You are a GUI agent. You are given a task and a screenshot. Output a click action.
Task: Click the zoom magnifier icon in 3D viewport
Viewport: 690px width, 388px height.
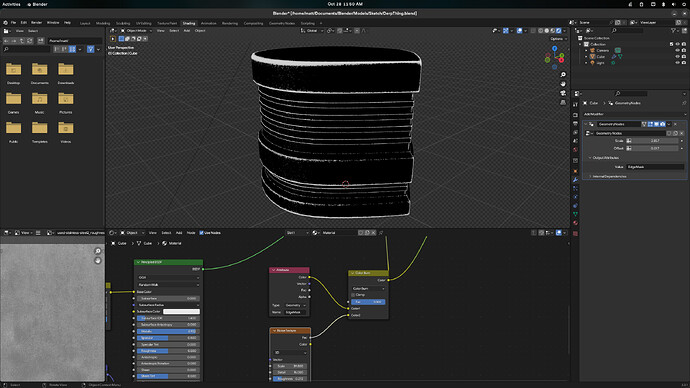coord(563,75)
